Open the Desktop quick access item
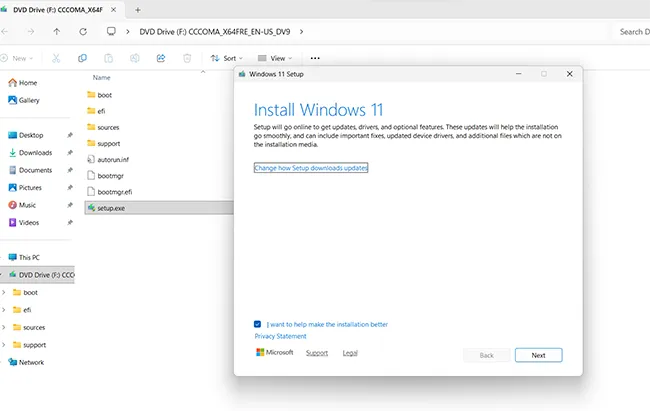Image resolution: width=650 pixels, height=411 pixels. tap(26, 135)
